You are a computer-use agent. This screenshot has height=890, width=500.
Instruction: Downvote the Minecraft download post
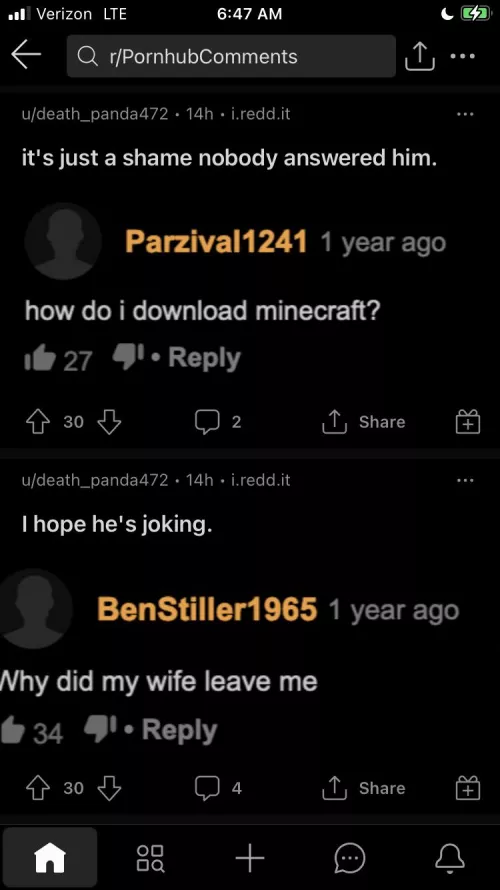(110, 422)
